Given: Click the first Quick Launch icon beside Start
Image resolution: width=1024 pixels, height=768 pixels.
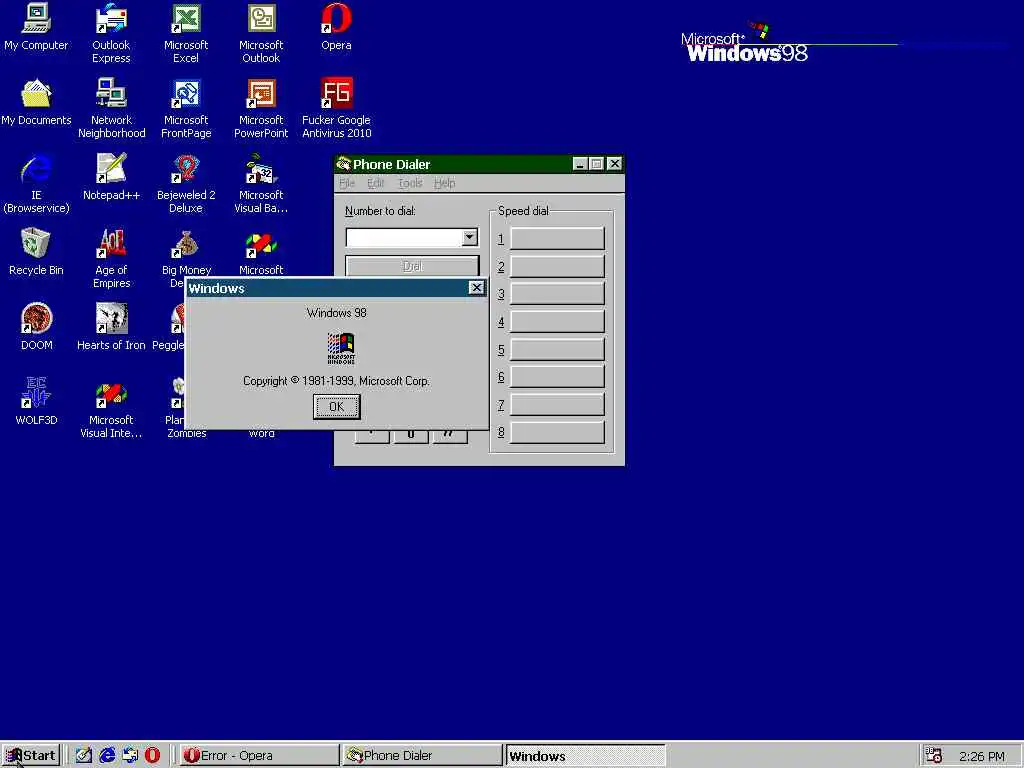Looking at the screenshot, I should pos(84,756).
